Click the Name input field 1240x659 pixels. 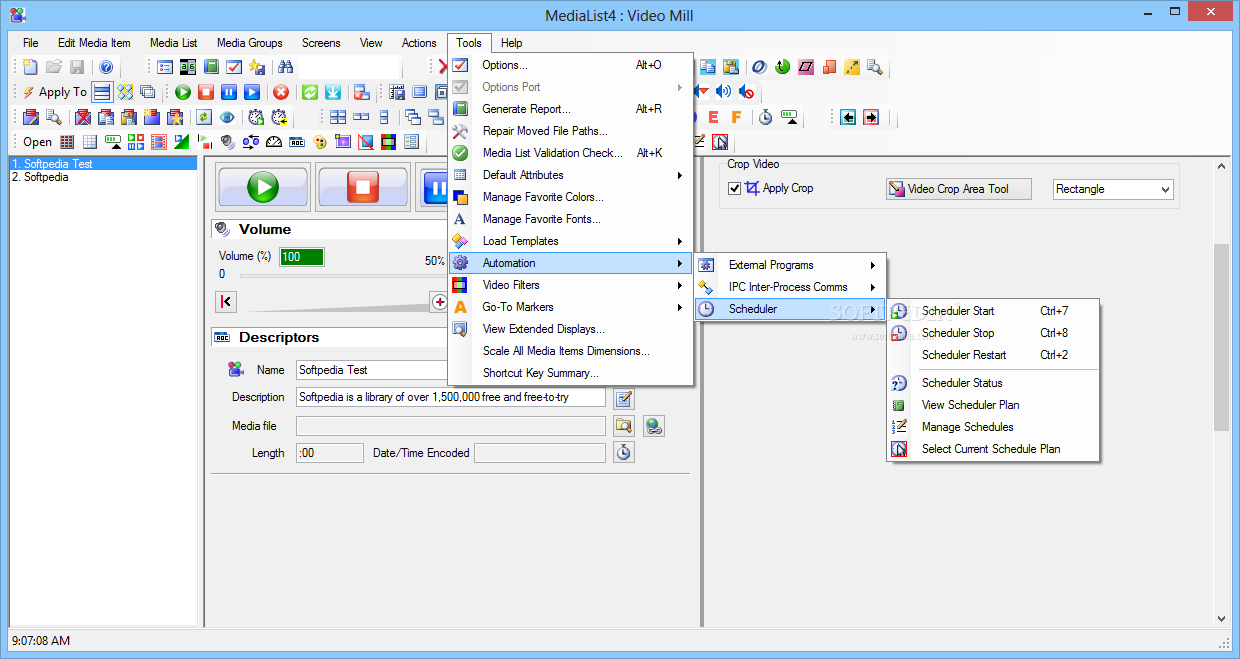point(372,370)
